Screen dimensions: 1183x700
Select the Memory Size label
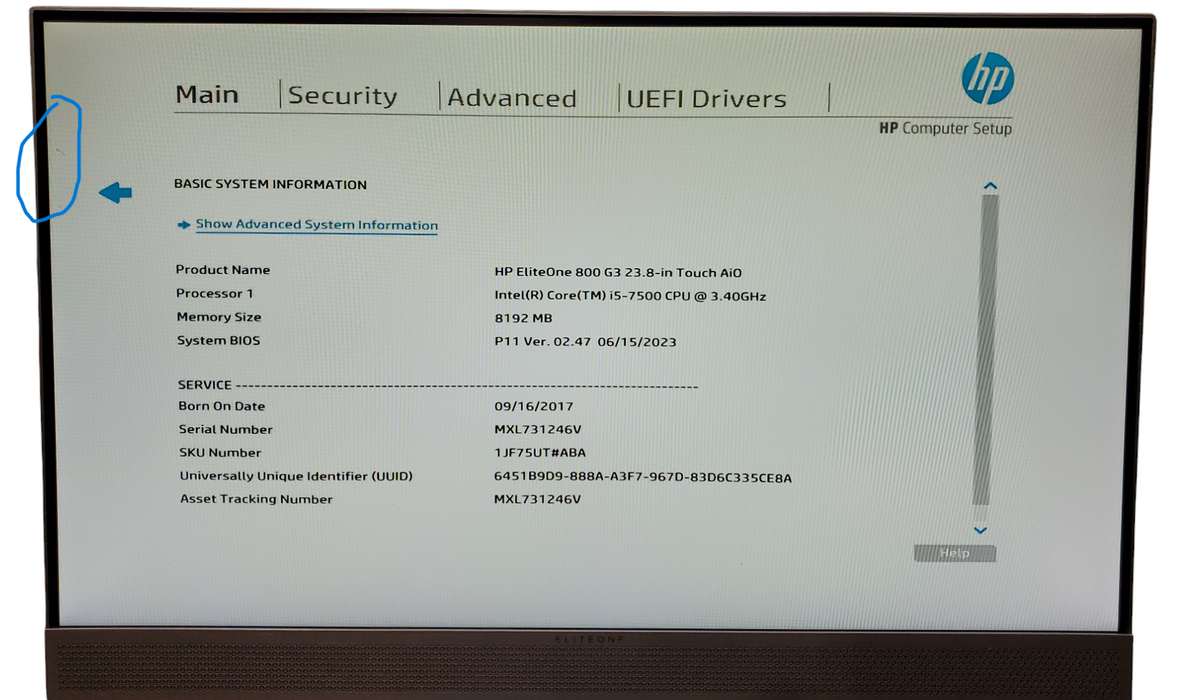point(219,317)
